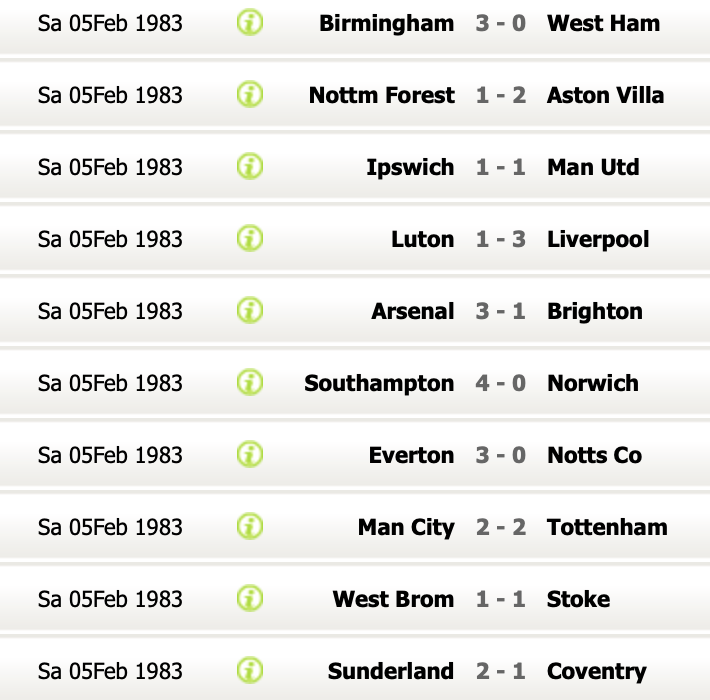Viewport: 710px width, 700px height.
Task: Open match info for Luton vs Liverpool
Action: point(250,238)
